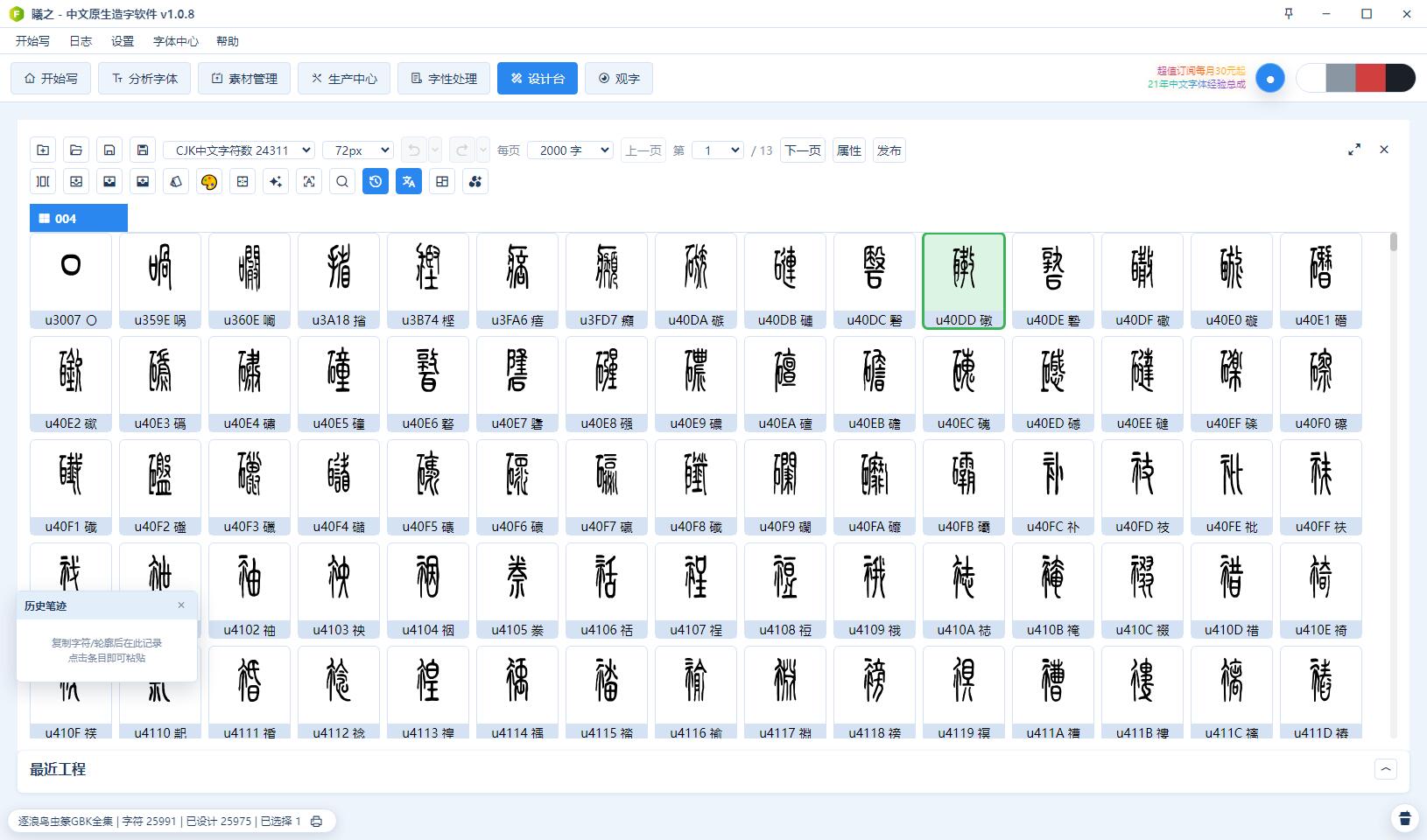Select the u40DC glyph cell
This screenshot has height=840, width=1427.
(875, 281)
